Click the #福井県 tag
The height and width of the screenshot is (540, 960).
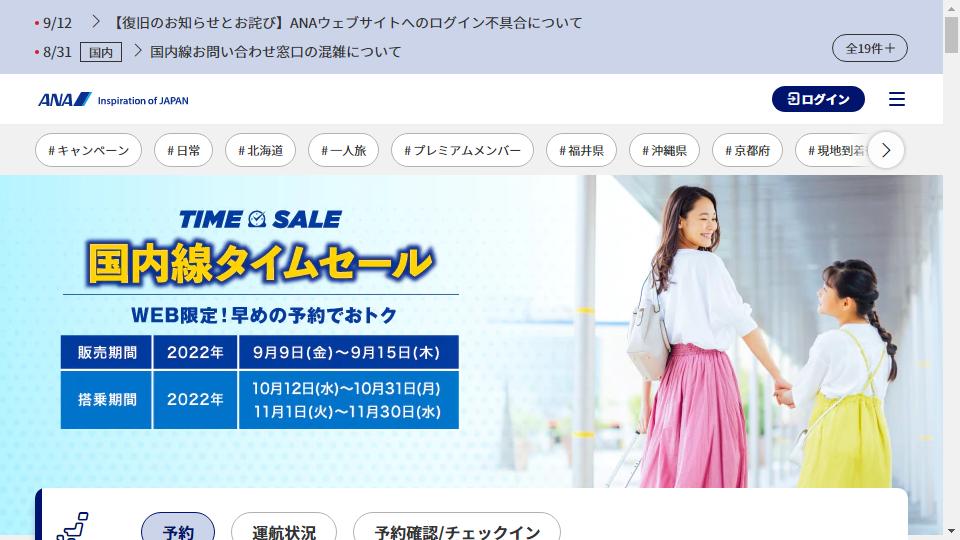[x=581, y=151]
